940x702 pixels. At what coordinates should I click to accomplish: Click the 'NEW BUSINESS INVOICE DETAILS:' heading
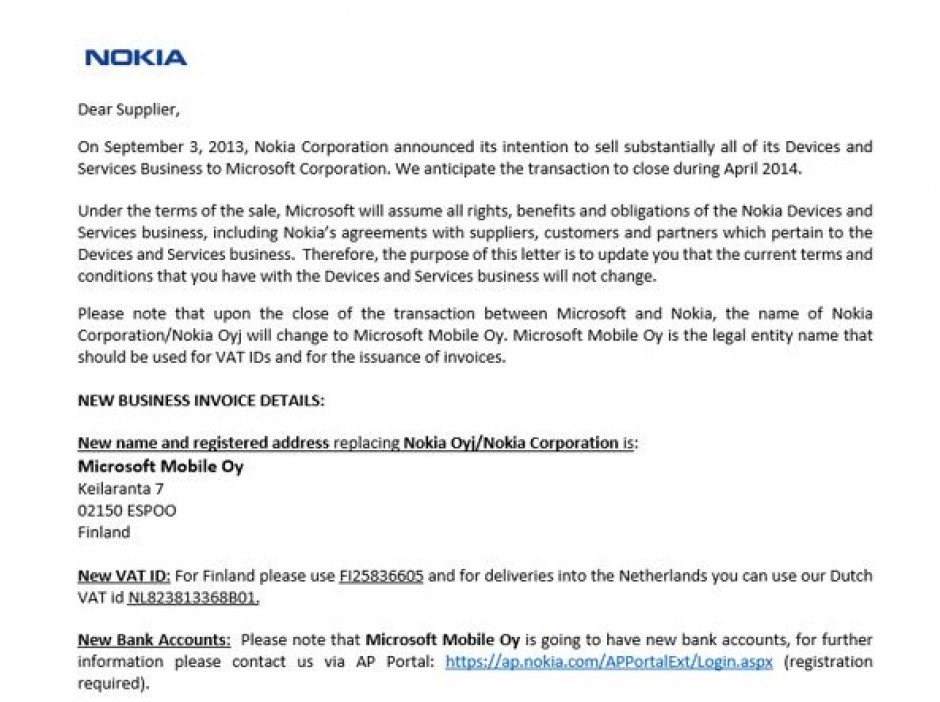coord(201,400)
